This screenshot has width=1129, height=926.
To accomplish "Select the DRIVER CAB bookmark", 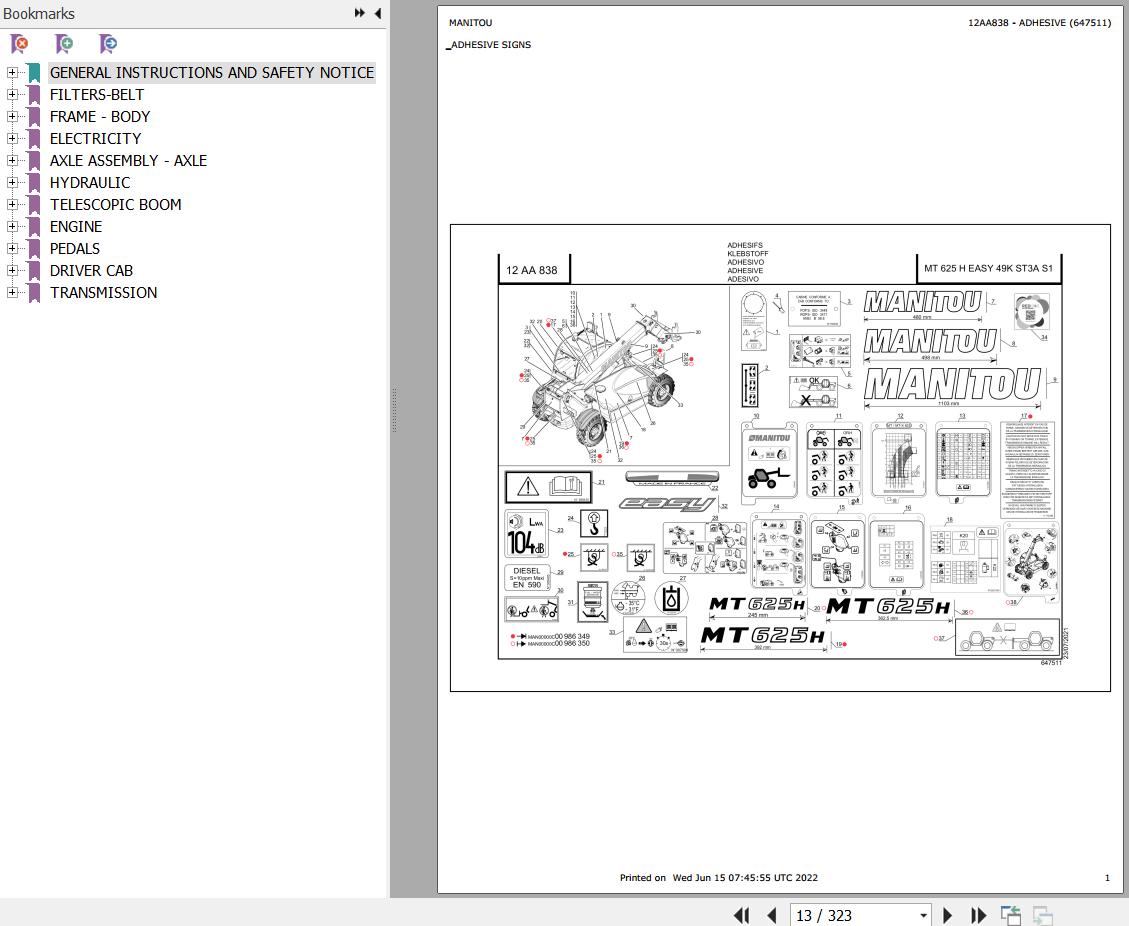I will [x=91, y=271].
